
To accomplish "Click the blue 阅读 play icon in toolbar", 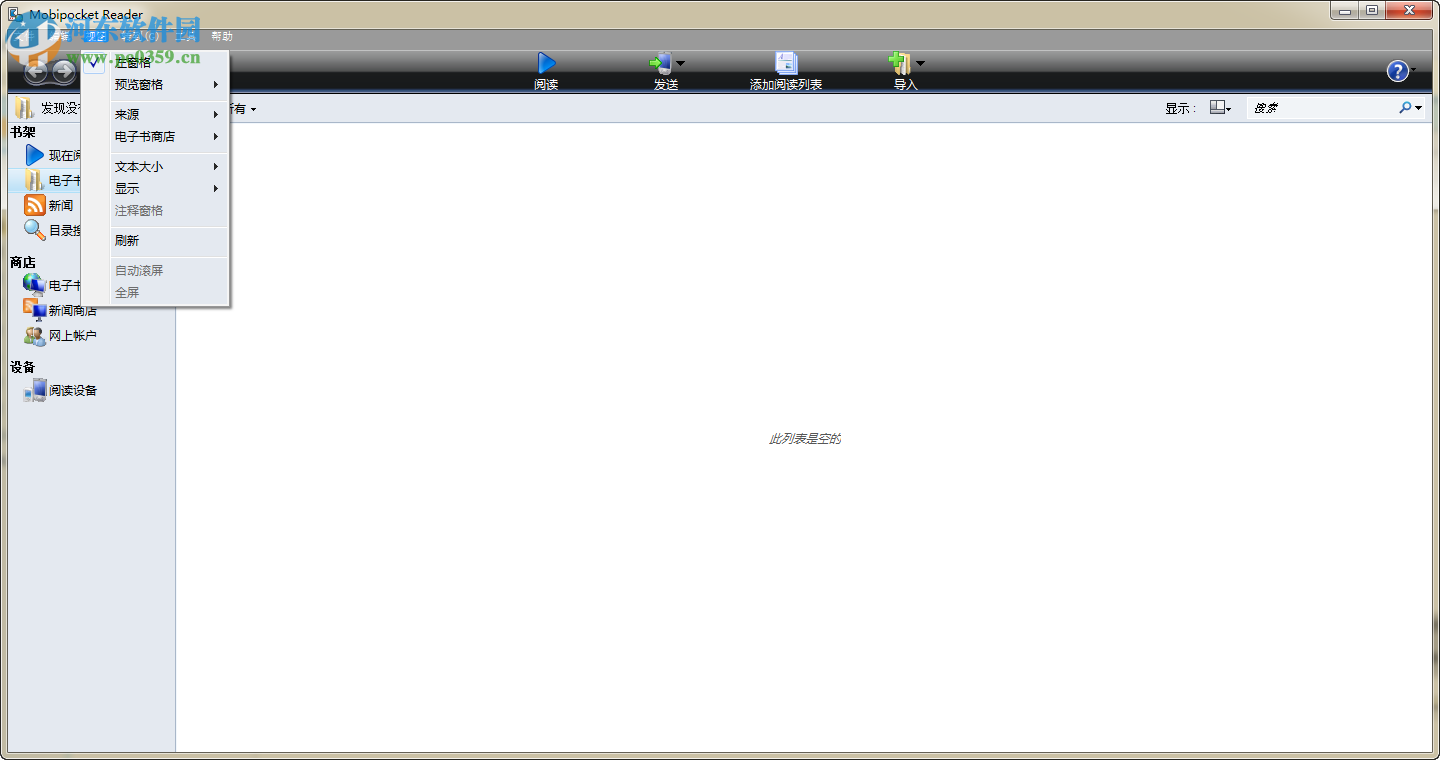I will point(546,63).
